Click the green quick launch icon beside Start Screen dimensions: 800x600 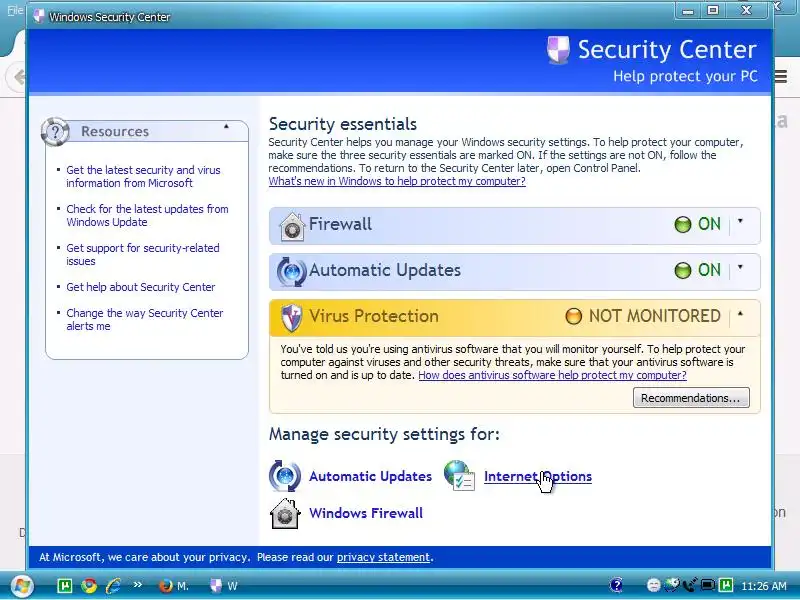[65, 585]
